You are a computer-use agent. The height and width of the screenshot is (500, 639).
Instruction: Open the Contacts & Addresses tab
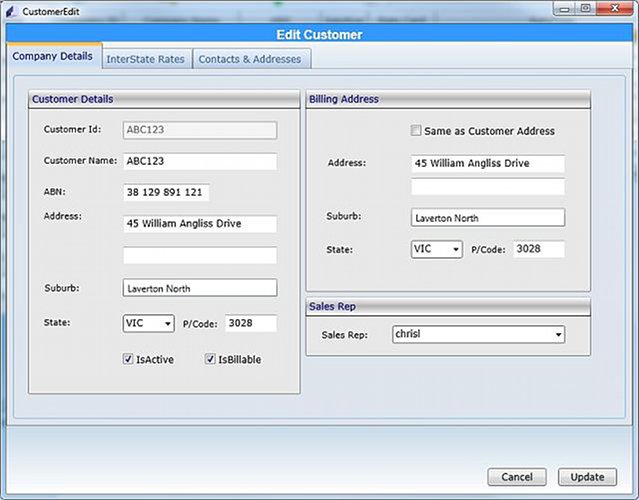coord(251,59)
